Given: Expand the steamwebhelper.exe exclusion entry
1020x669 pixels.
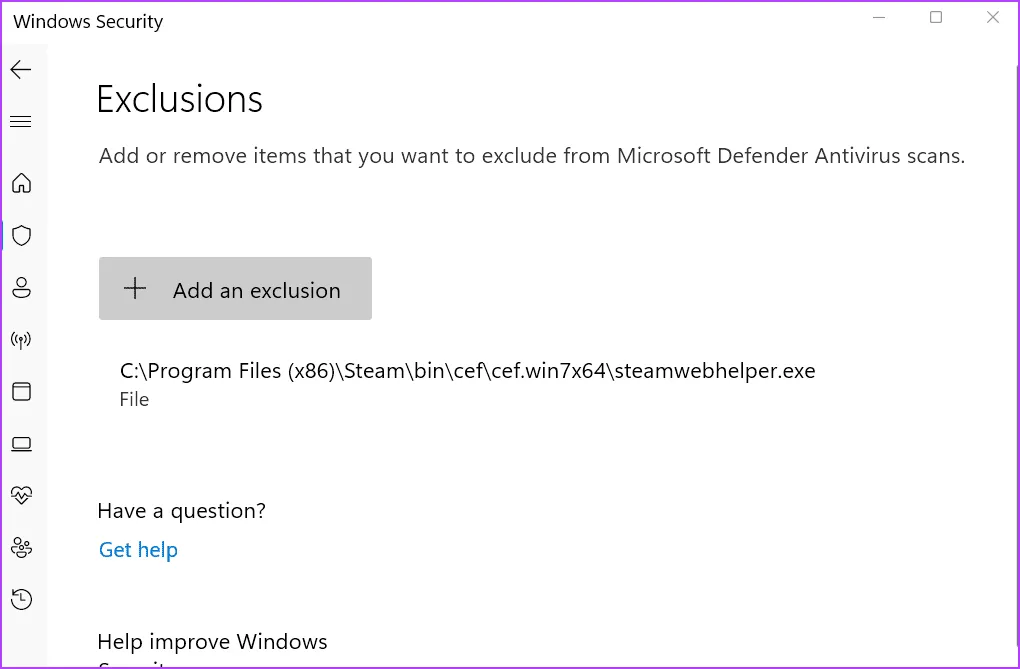Looking at the screenshot, I should [x=467, y=383].
